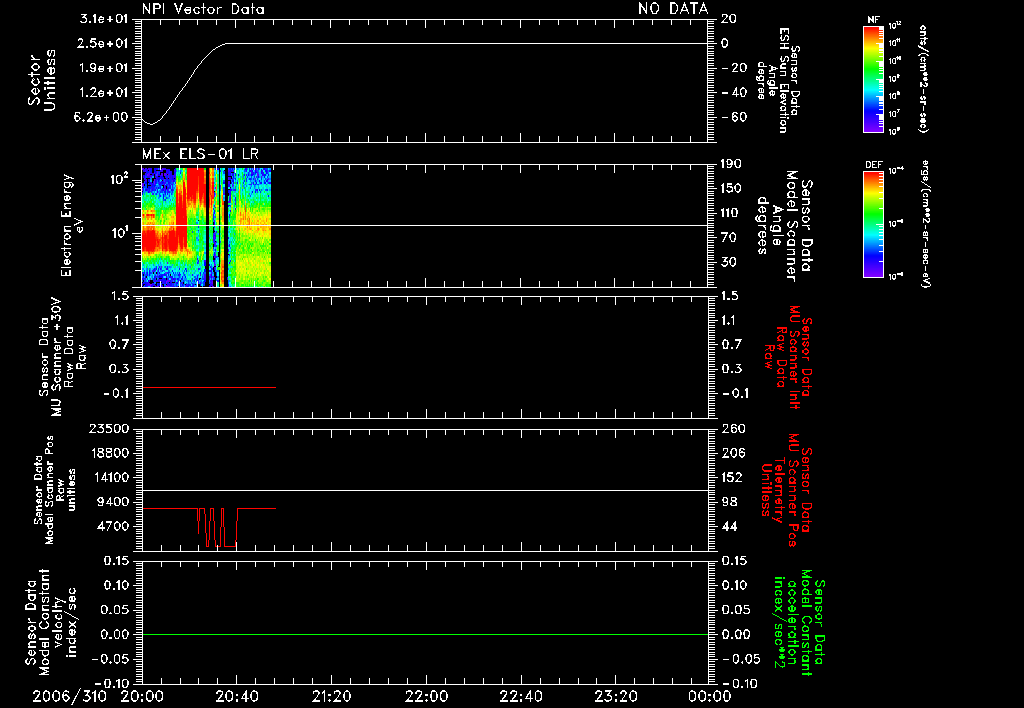Select the "MU Scanner +30V Raw Data" axis label
This screenshot has width=1024, height=708.
pos(62,357)
